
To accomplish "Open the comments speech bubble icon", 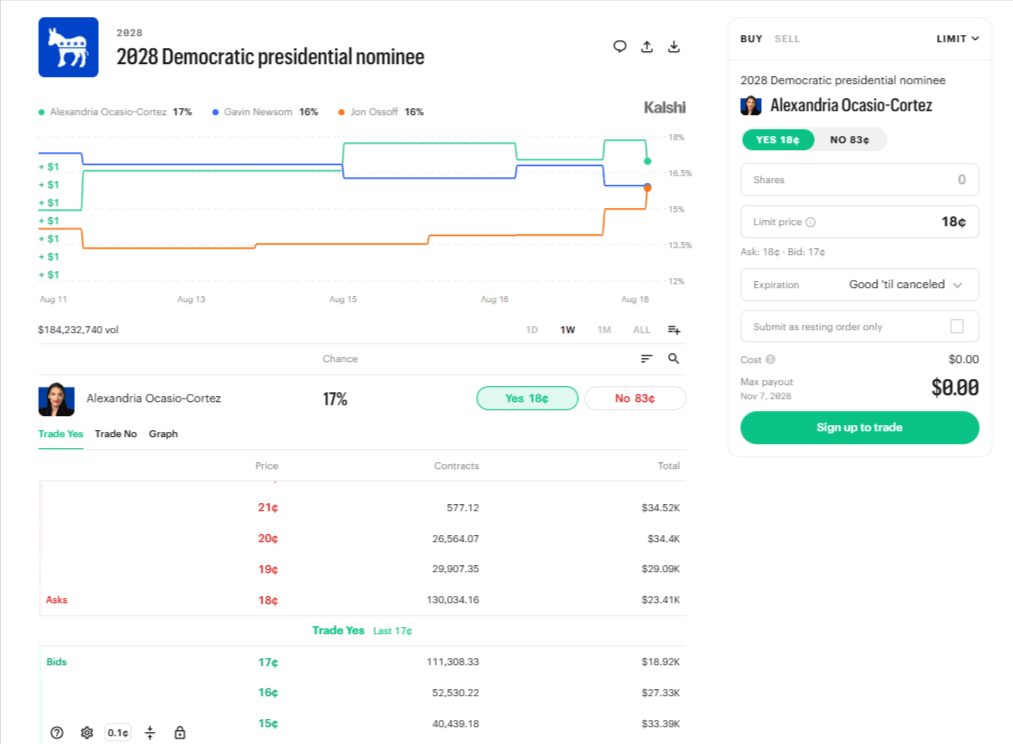I will 620,46.
